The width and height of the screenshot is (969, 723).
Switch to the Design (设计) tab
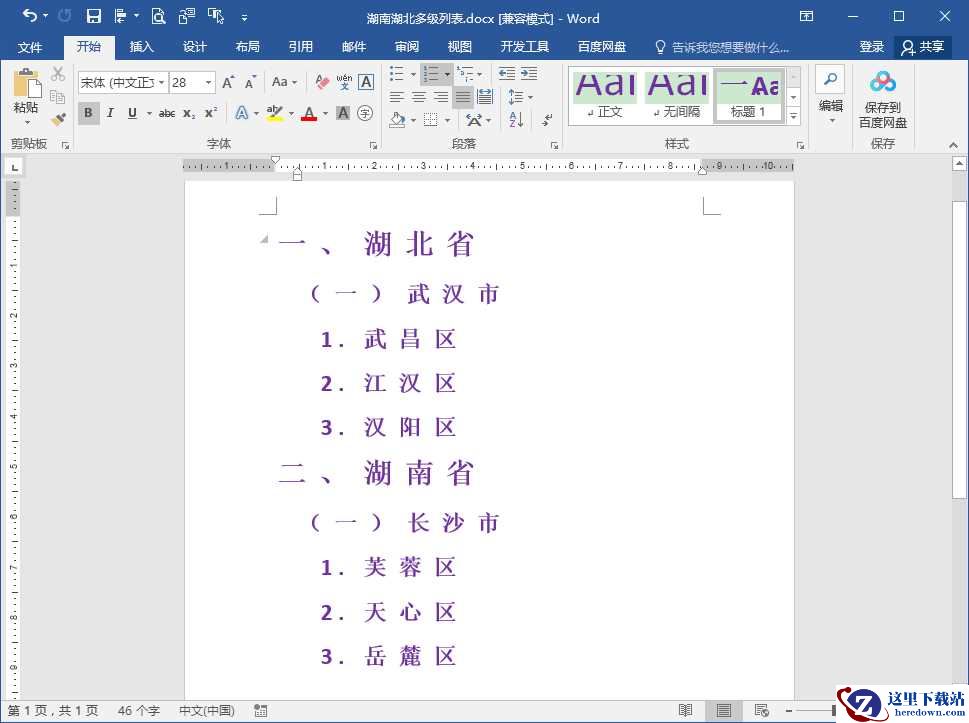click(195, 47)
